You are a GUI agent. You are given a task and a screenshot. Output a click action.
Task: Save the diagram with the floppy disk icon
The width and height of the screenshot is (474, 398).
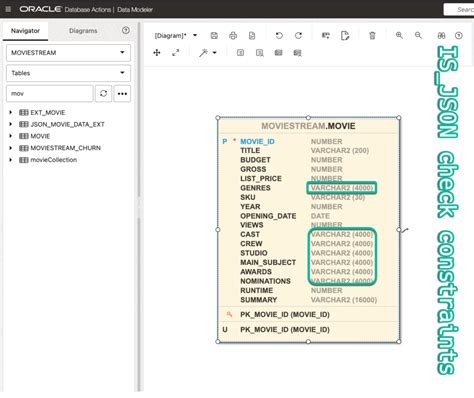pyautogui.click(x=214, y=35)
